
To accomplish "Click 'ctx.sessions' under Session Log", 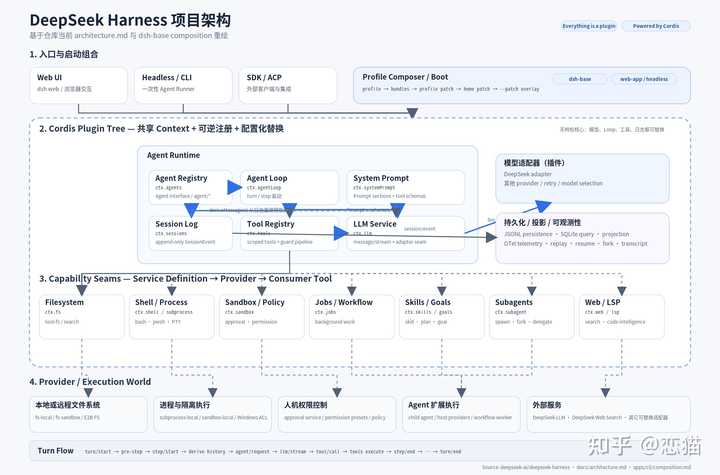I will [x=171, y=233].
